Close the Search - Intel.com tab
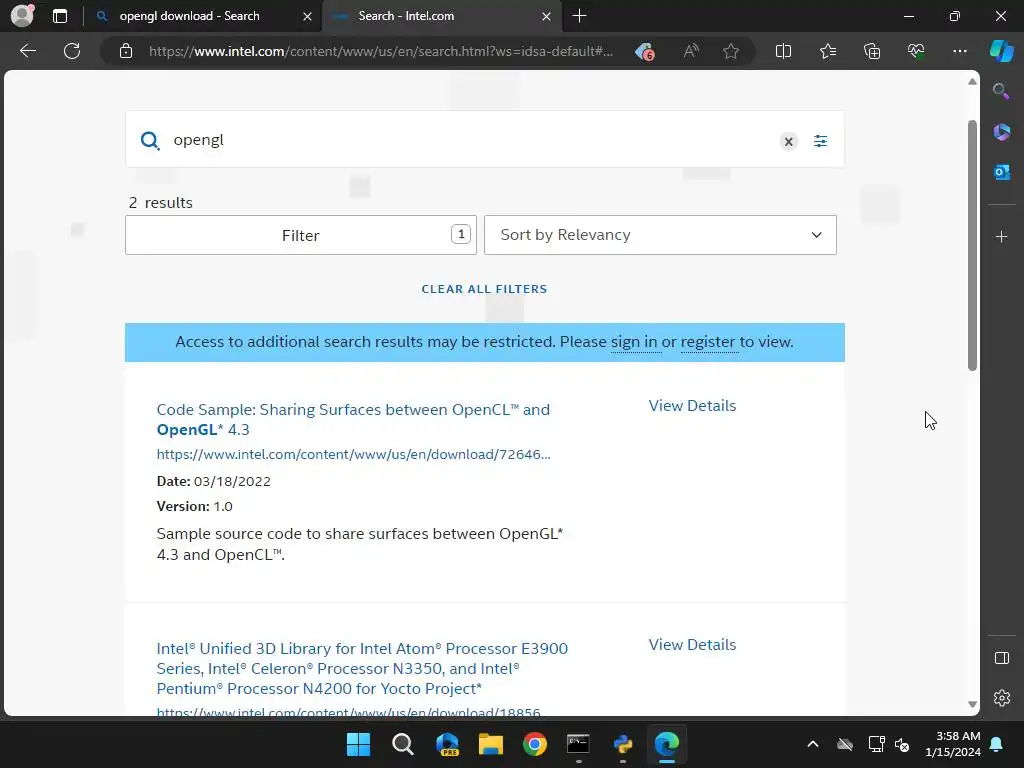The height and width of the screenshot is (768, 1024). click(x=547, y=16)
